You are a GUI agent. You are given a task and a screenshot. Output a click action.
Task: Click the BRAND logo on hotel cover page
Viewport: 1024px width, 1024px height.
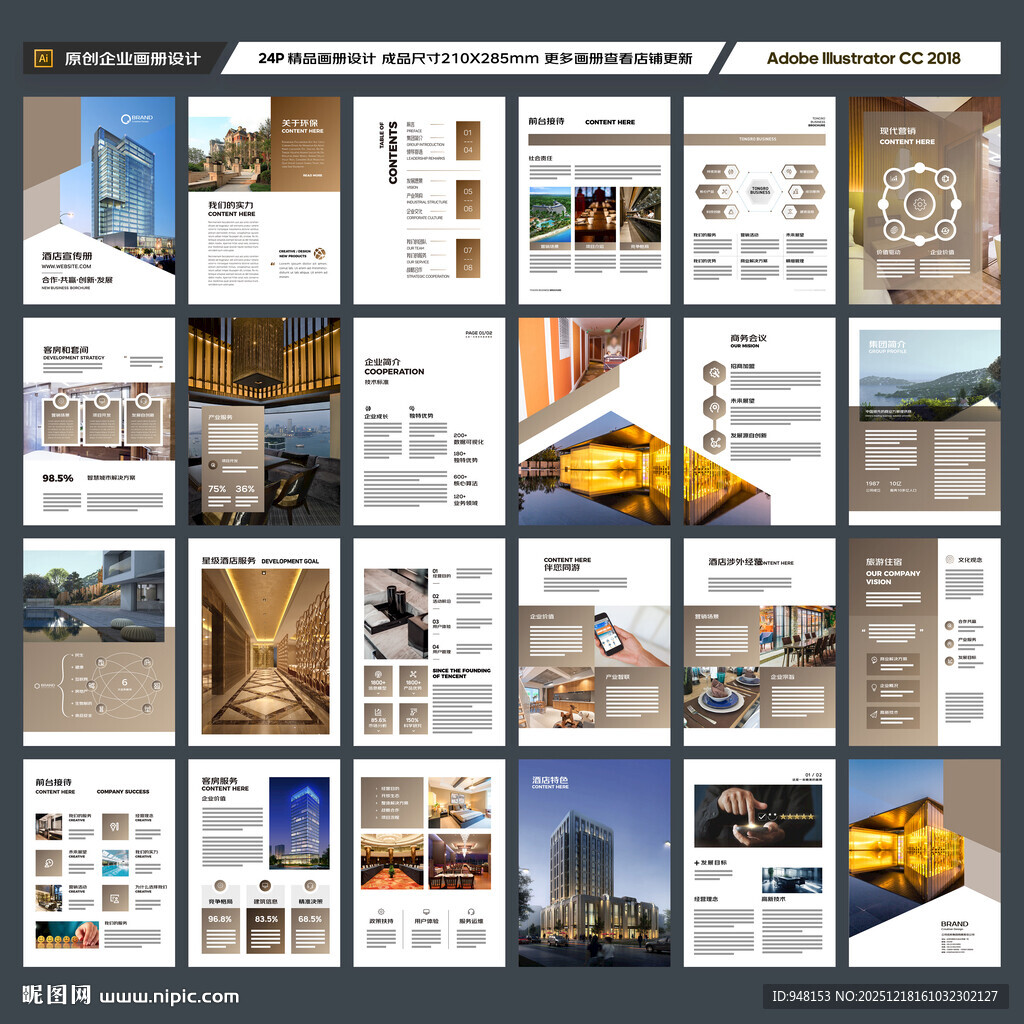tap(136, 118)
